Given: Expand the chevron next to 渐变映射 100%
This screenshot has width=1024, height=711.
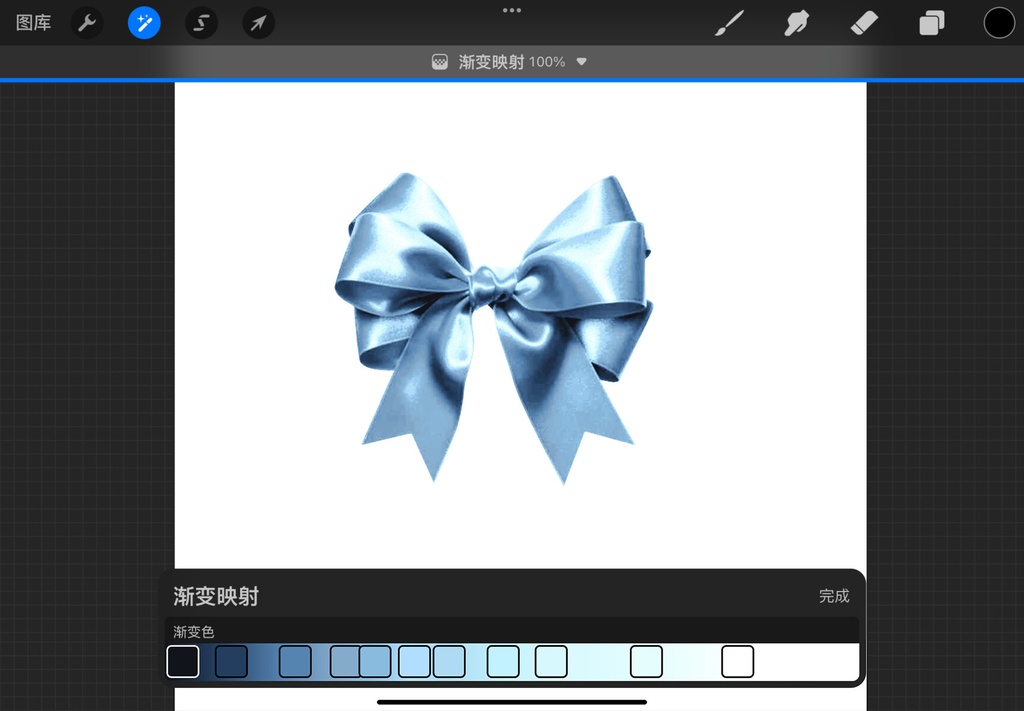Looking at the screenshot, I should 580,61.
